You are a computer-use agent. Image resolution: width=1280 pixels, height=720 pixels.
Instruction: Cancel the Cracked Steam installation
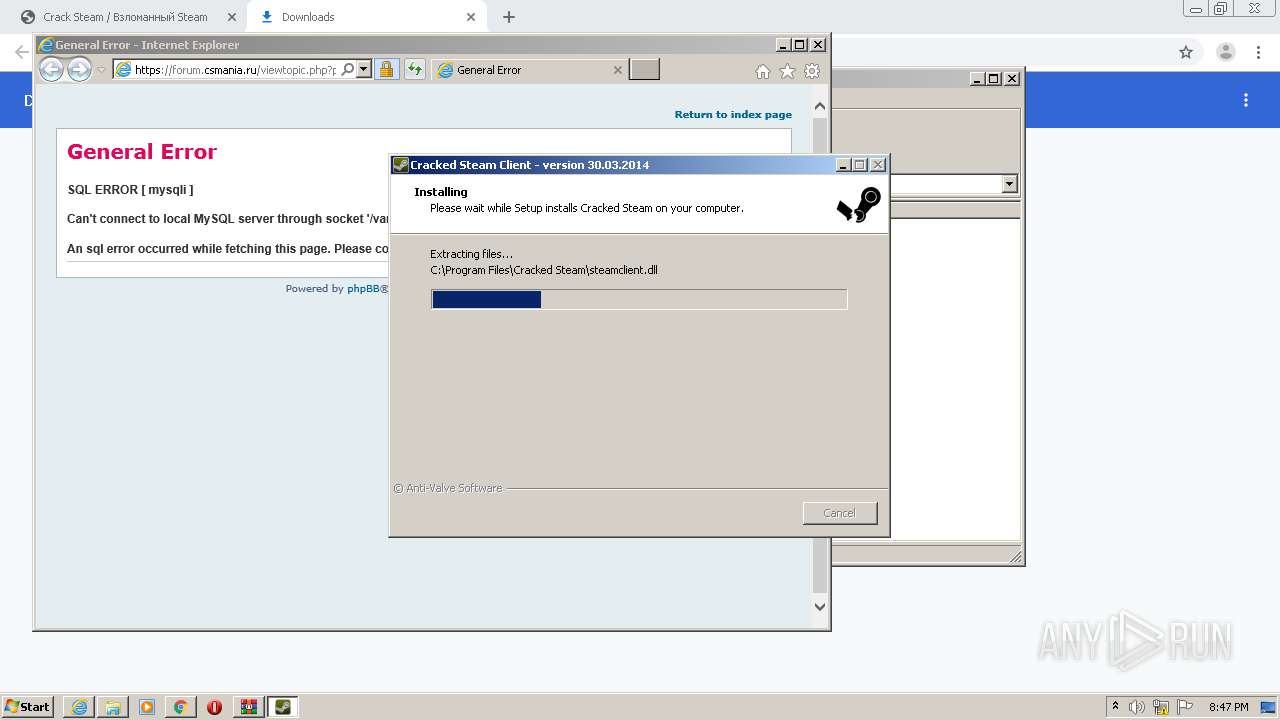(x=840, y=513)
